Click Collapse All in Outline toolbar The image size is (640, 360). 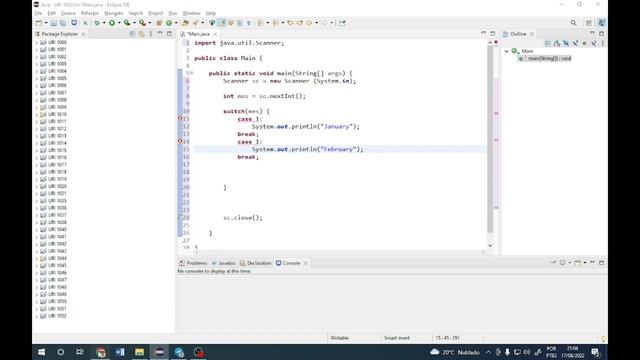(x=548, y=43)
